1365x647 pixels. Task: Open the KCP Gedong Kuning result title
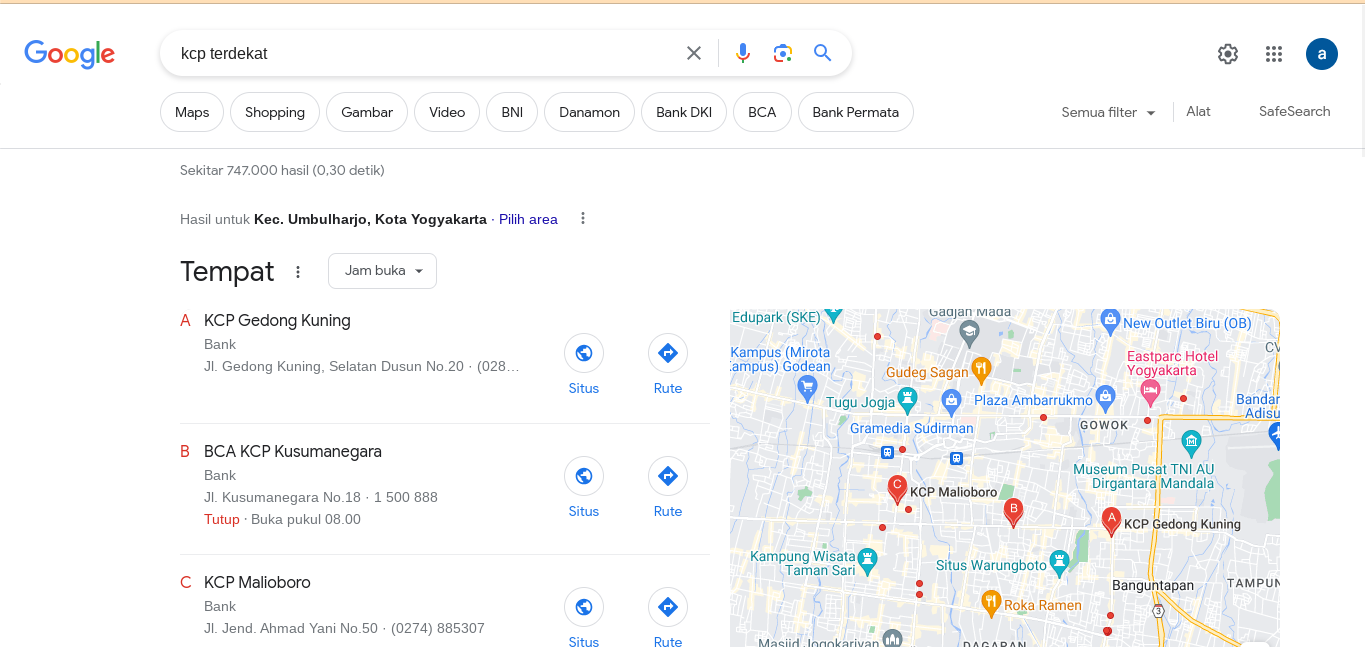pyautogui.click(x=277, y=320)
